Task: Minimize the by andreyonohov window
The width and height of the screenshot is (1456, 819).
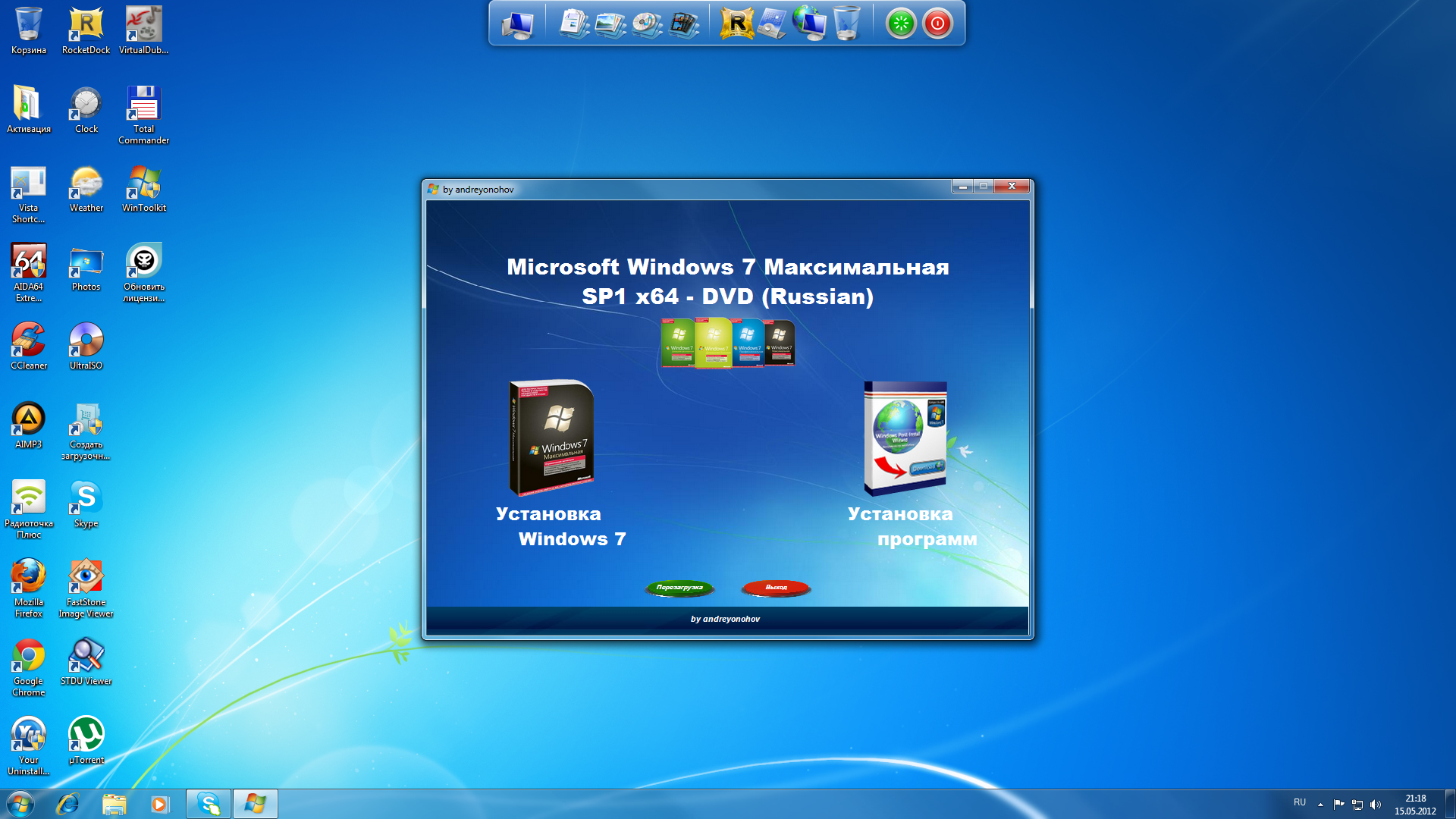Action: point(962,187)
